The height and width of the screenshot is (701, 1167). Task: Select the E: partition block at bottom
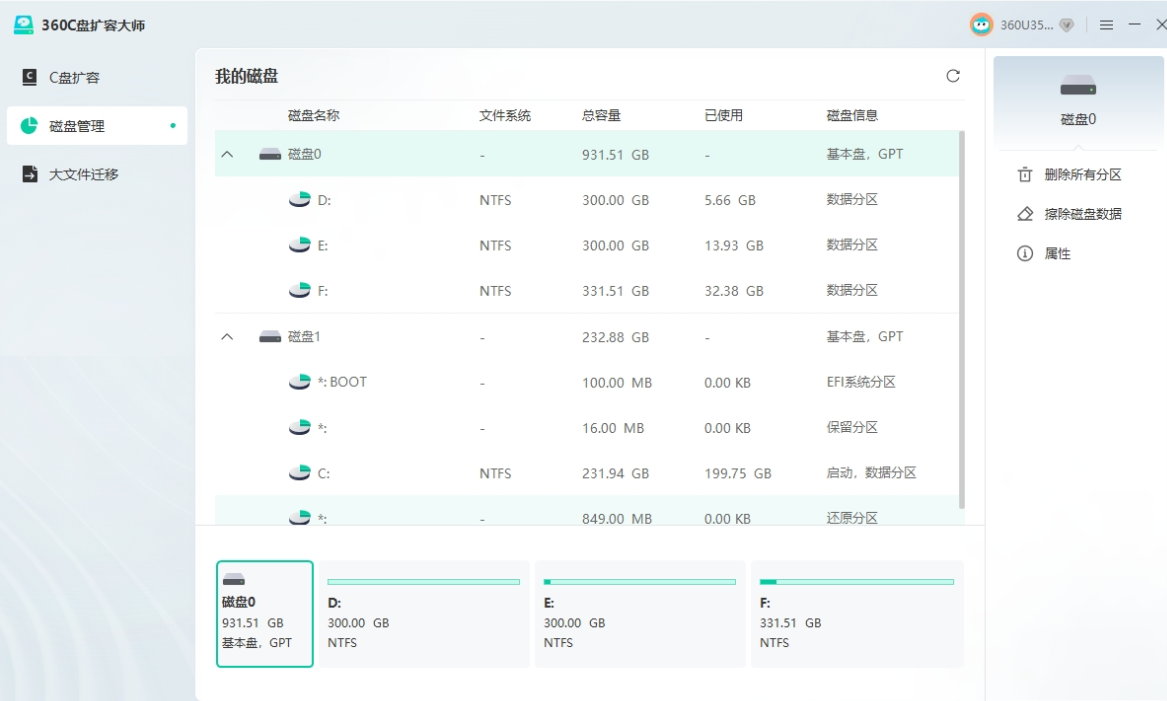(640, 614)
